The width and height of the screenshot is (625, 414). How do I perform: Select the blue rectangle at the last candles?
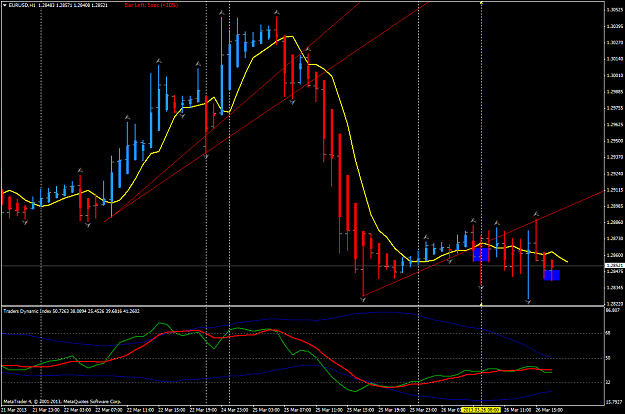(x=552, y=275)
